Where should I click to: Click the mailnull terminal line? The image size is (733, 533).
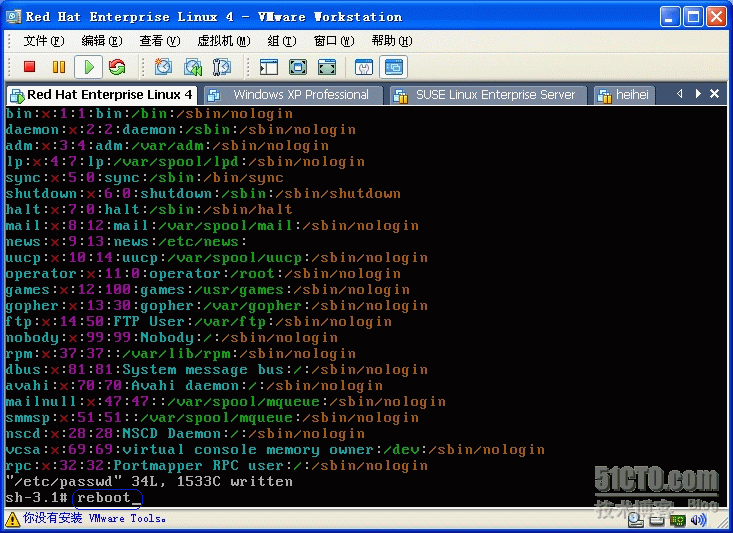point(225,402)
